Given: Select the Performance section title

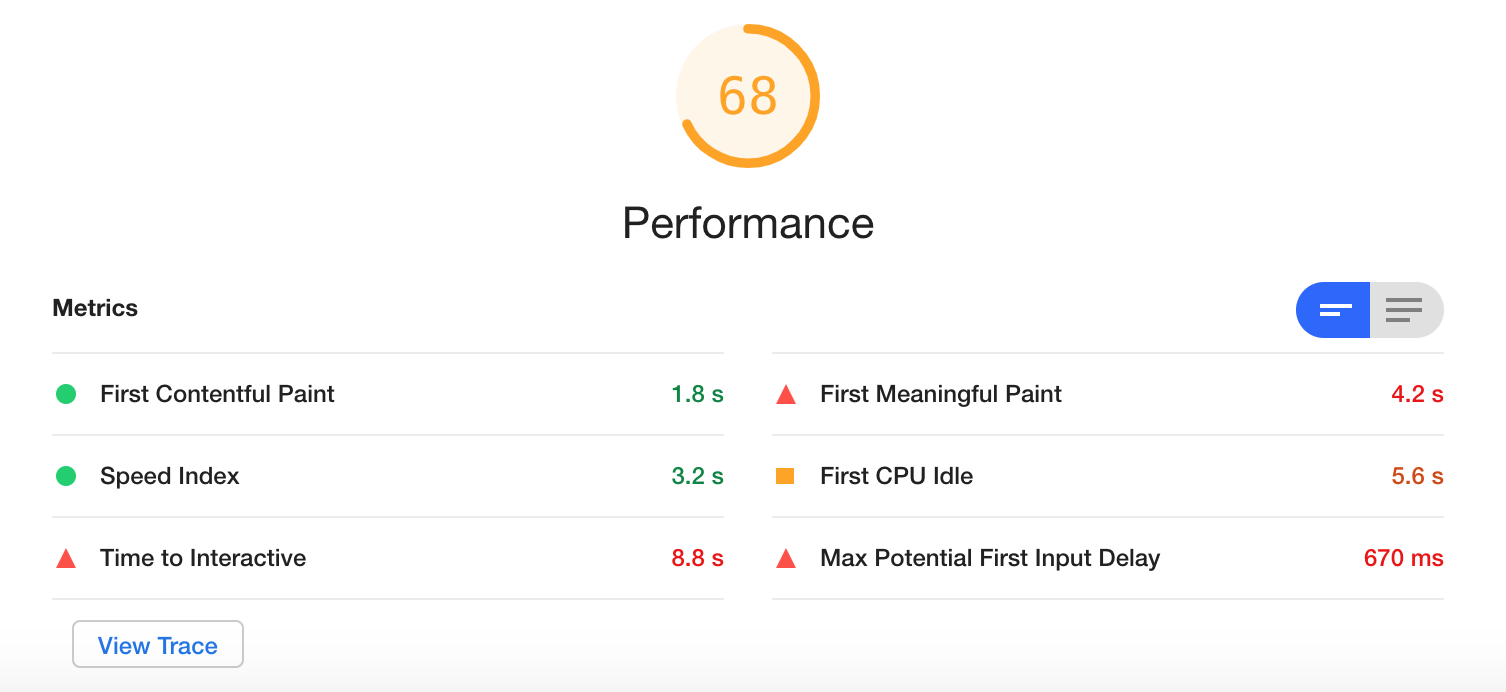Looking at the screenshot, I should coord(748,223).
